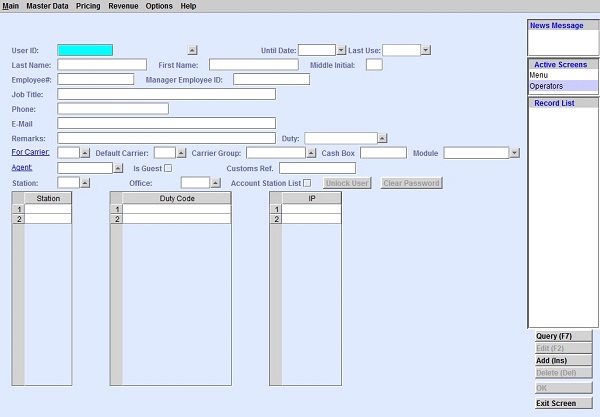Select Menu in Active Screens list
Viewport: 600px width, 417px height.
pos(563,75)
